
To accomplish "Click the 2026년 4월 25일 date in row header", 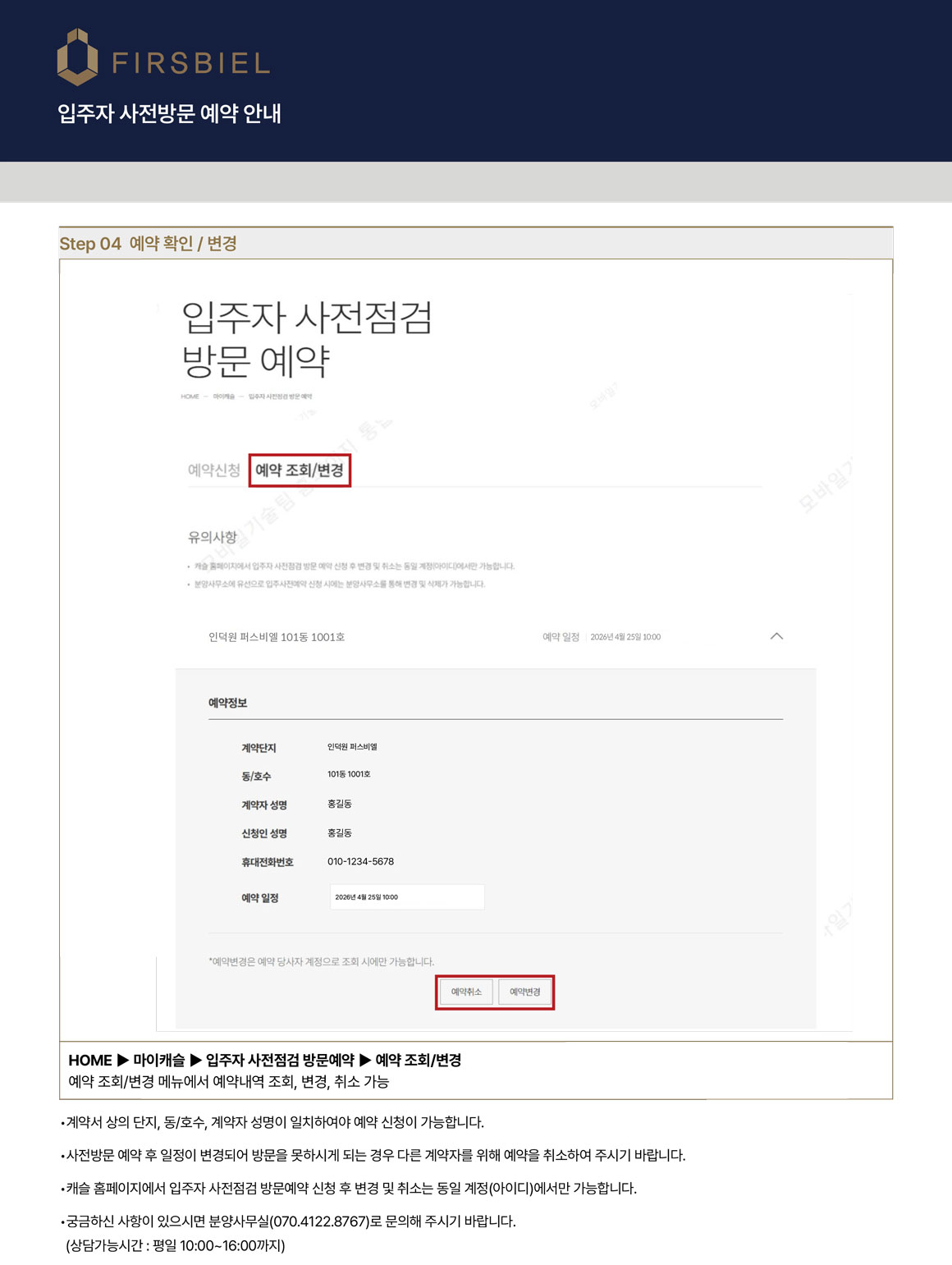I will pos(625,637).
